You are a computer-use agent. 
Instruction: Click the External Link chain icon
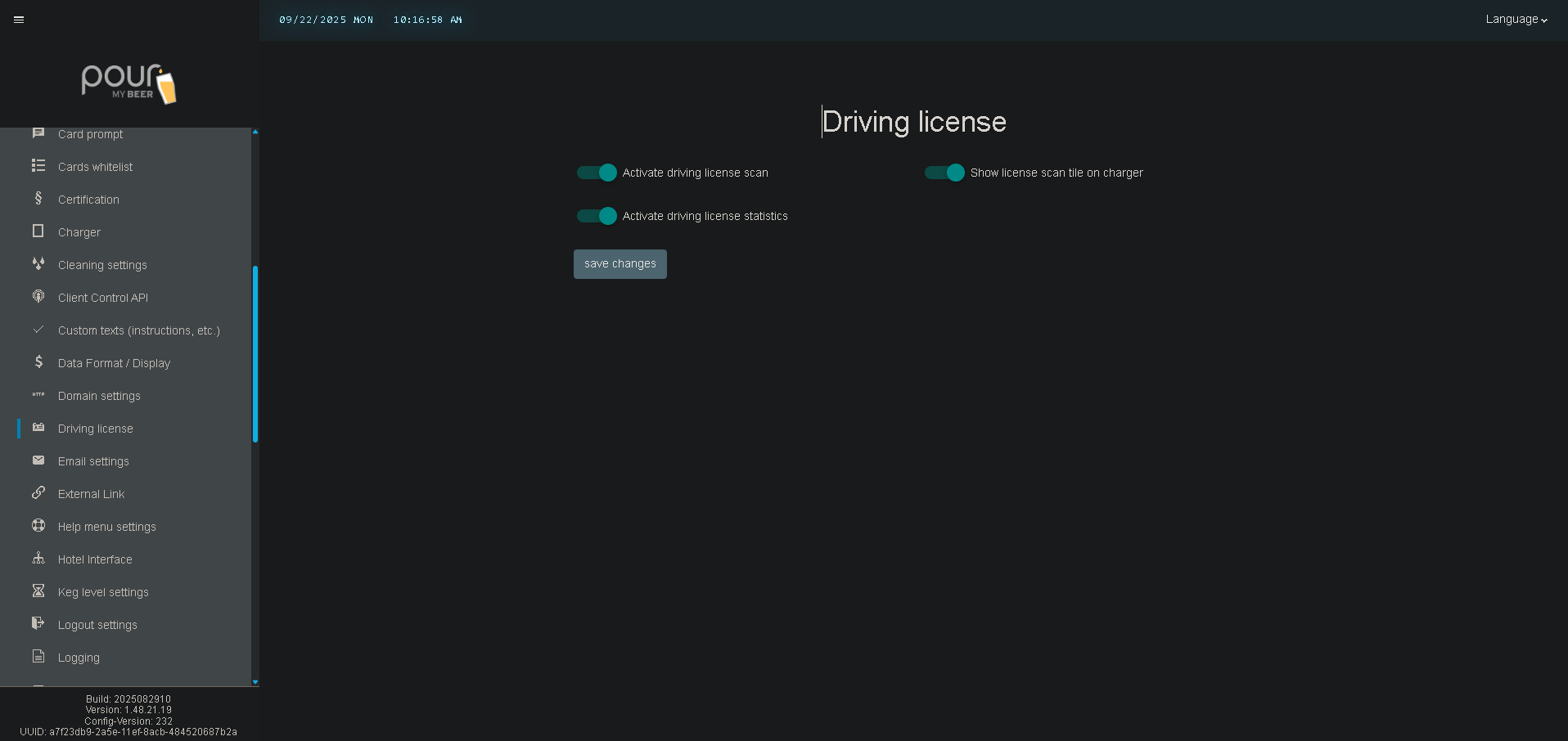pos(38,493)
